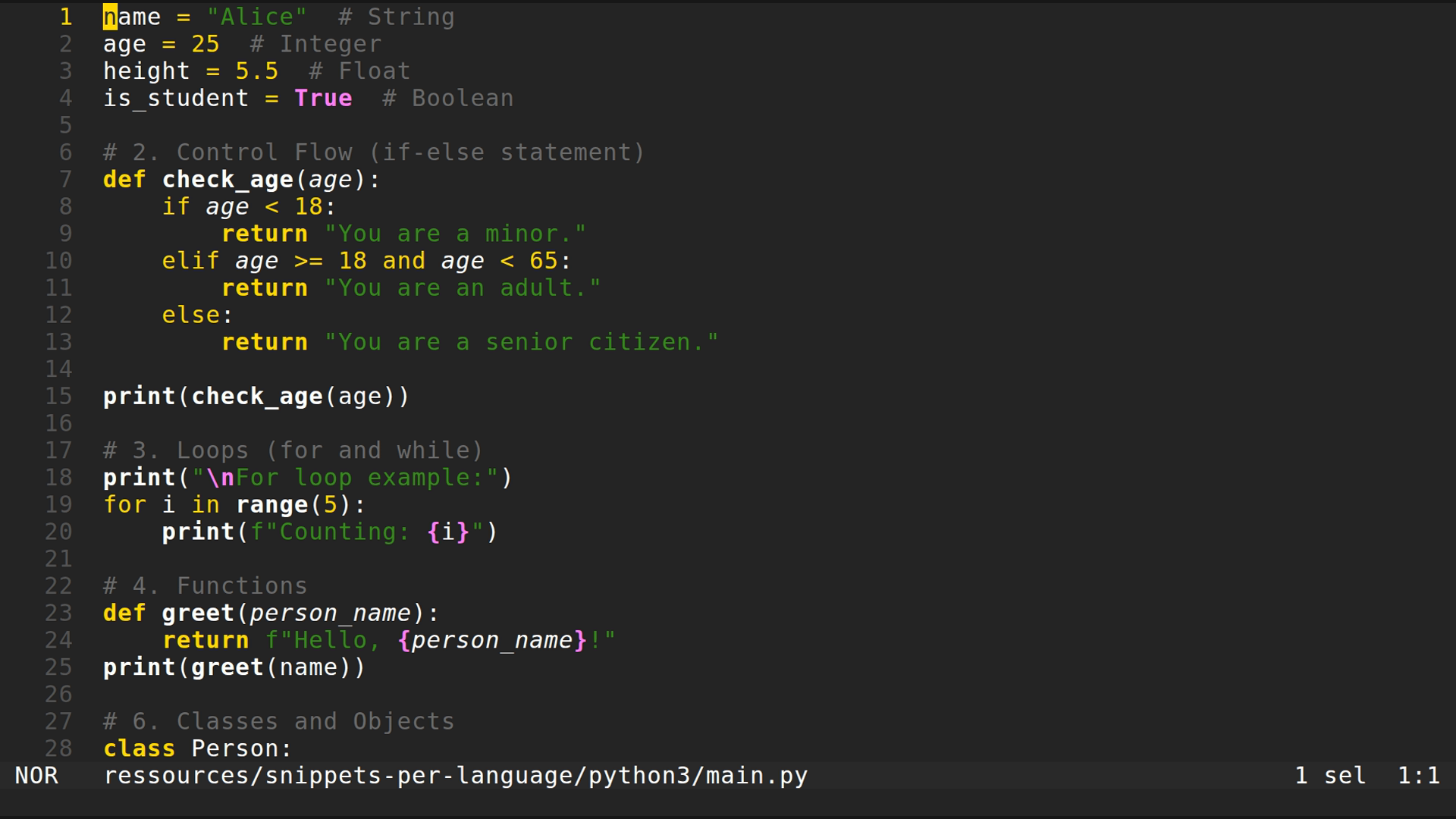The image size is (1456, 819).
Task: Select the check_age function name
Action: click(228, 179)
